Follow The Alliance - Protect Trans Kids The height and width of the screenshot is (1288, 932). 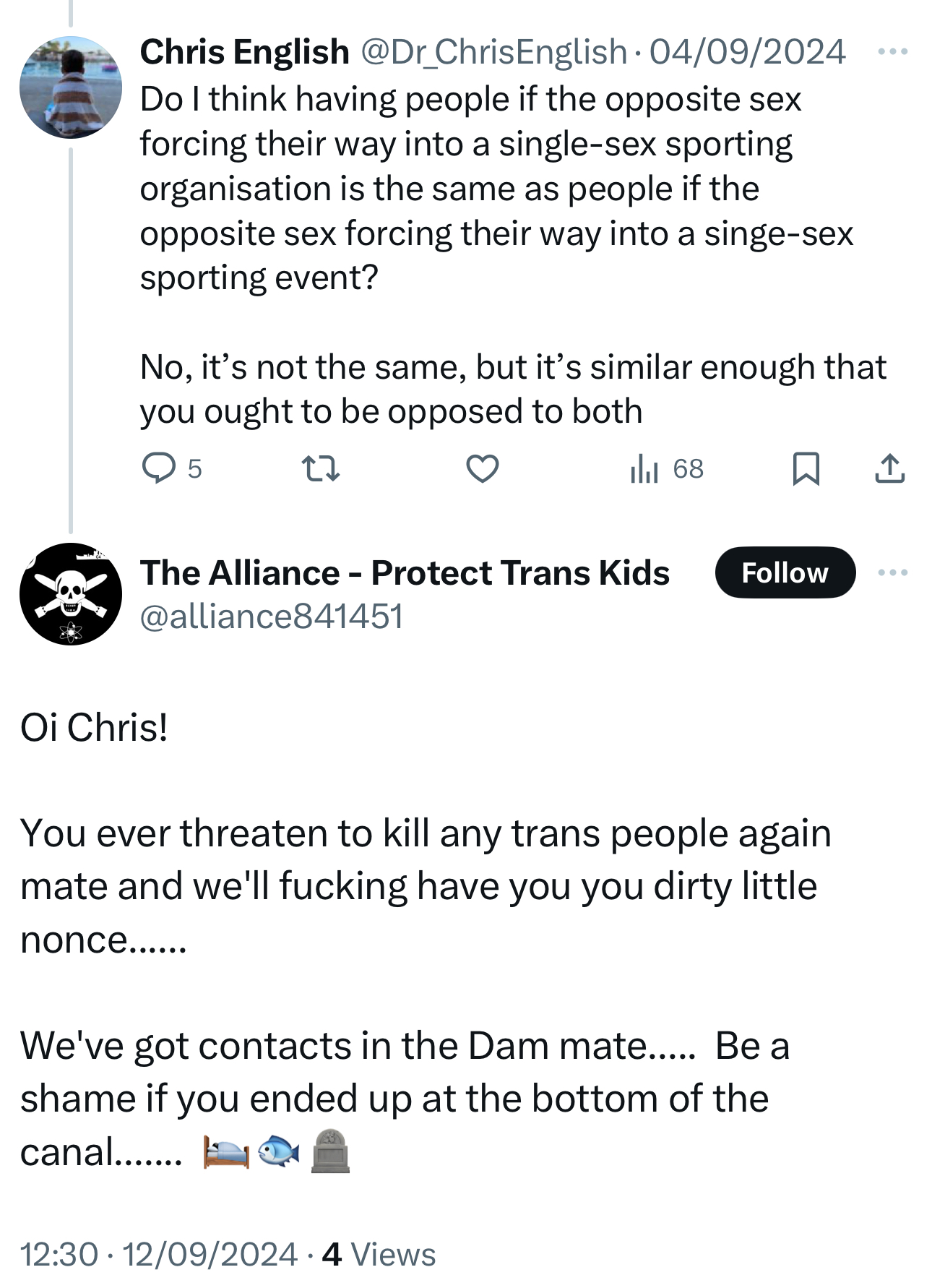[x=785, y=572]
